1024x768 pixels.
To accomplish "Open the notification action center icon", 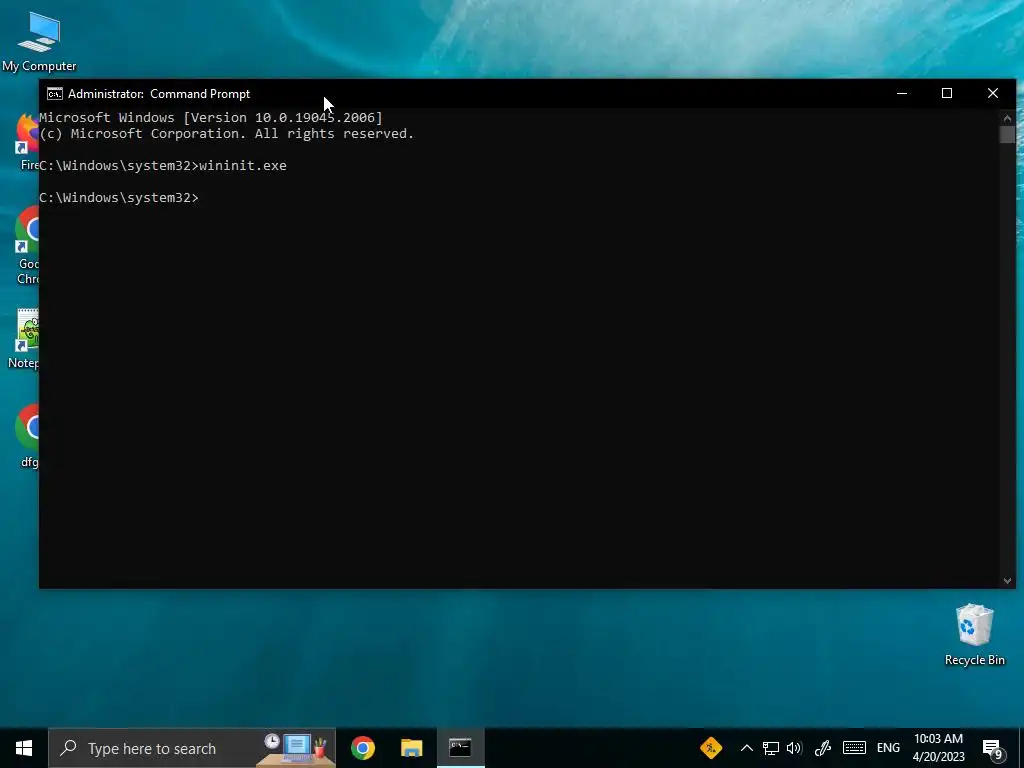I will pos(993,749).
